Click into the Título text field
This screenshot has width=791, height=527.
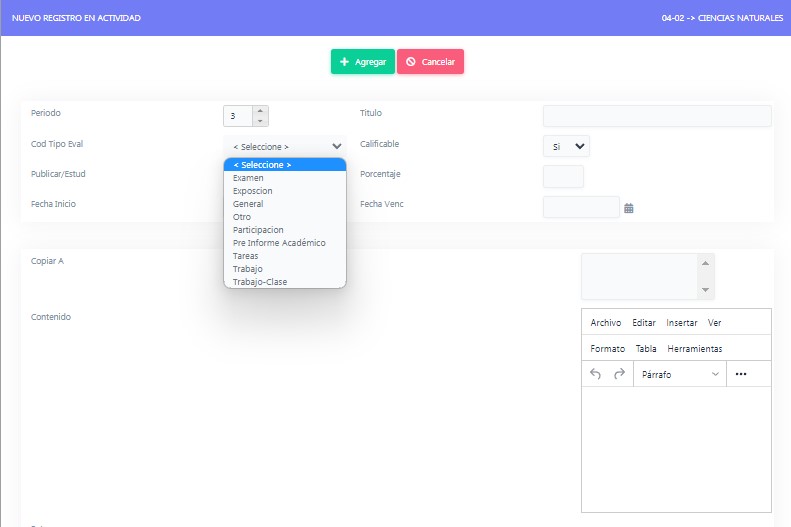pyautogui.click(x=656, y=116)
